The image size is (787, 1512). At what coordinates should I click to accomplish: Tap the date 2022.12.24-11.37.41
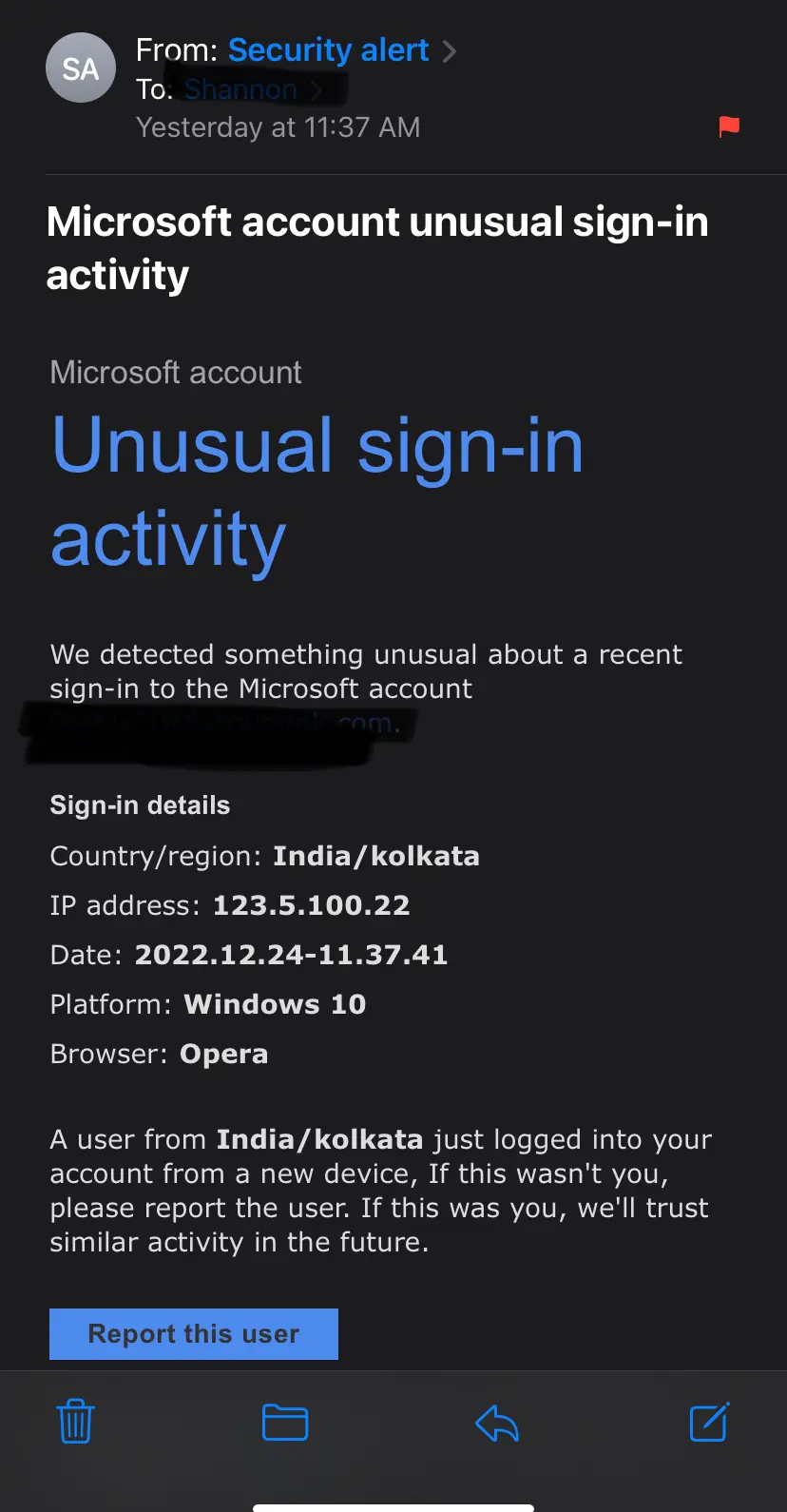click(x=291, y=955)
